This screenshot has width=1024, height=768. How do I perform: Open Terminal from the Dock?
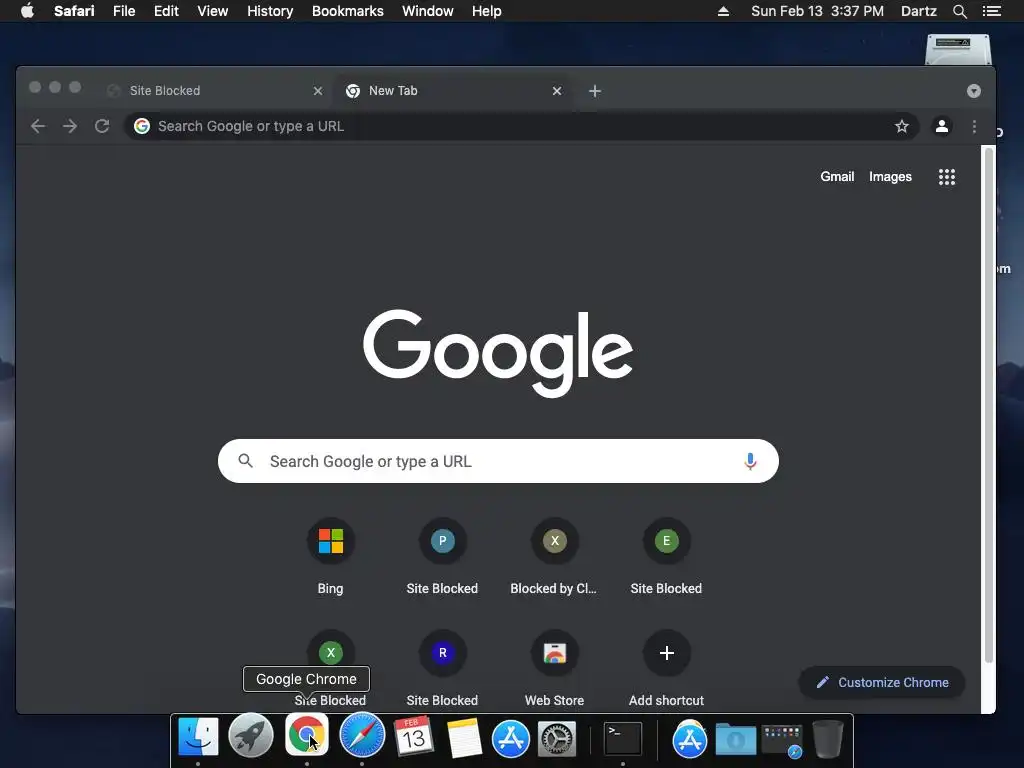pyautogui.click(x=622, y=739)
